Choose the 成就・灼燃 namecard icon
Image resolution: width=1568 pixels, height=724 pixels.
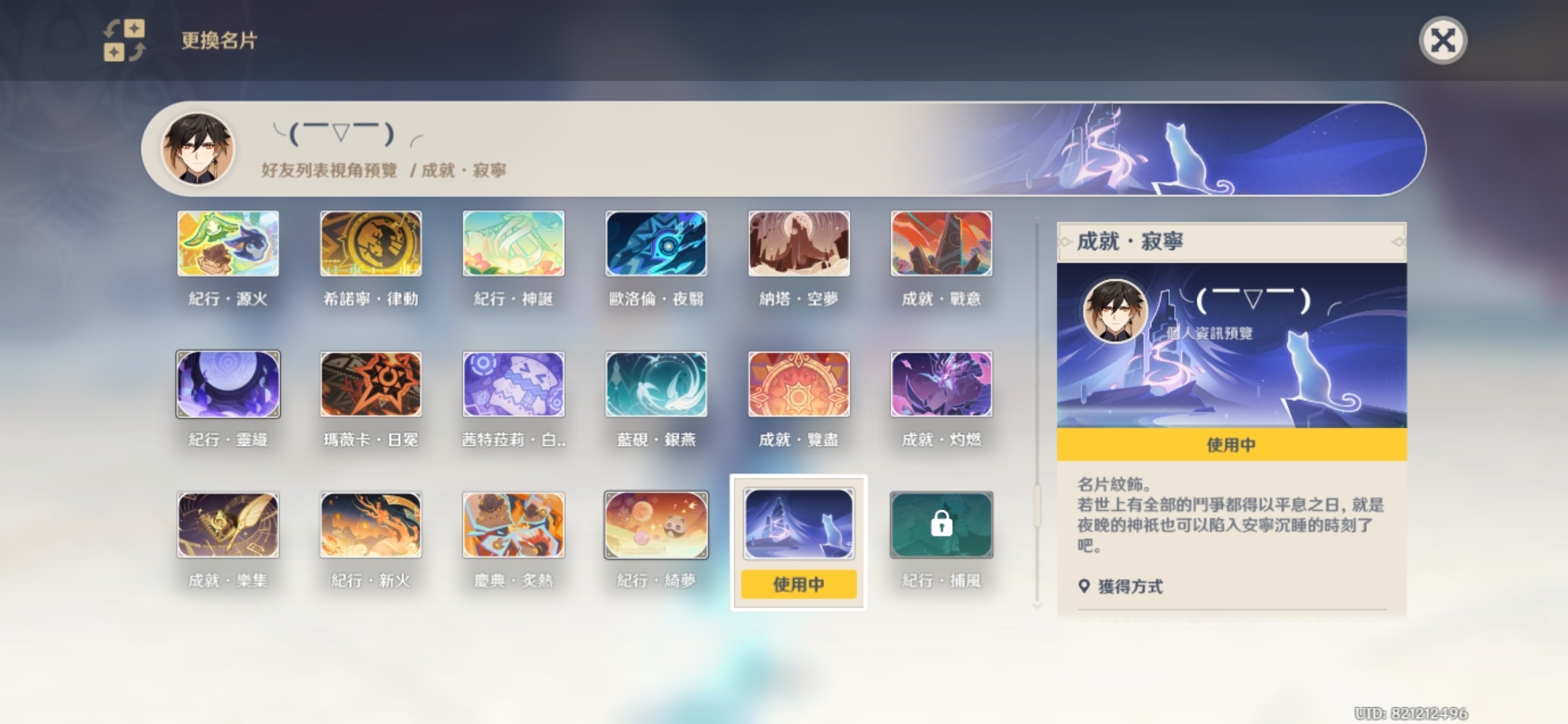(x=941, y=384)
